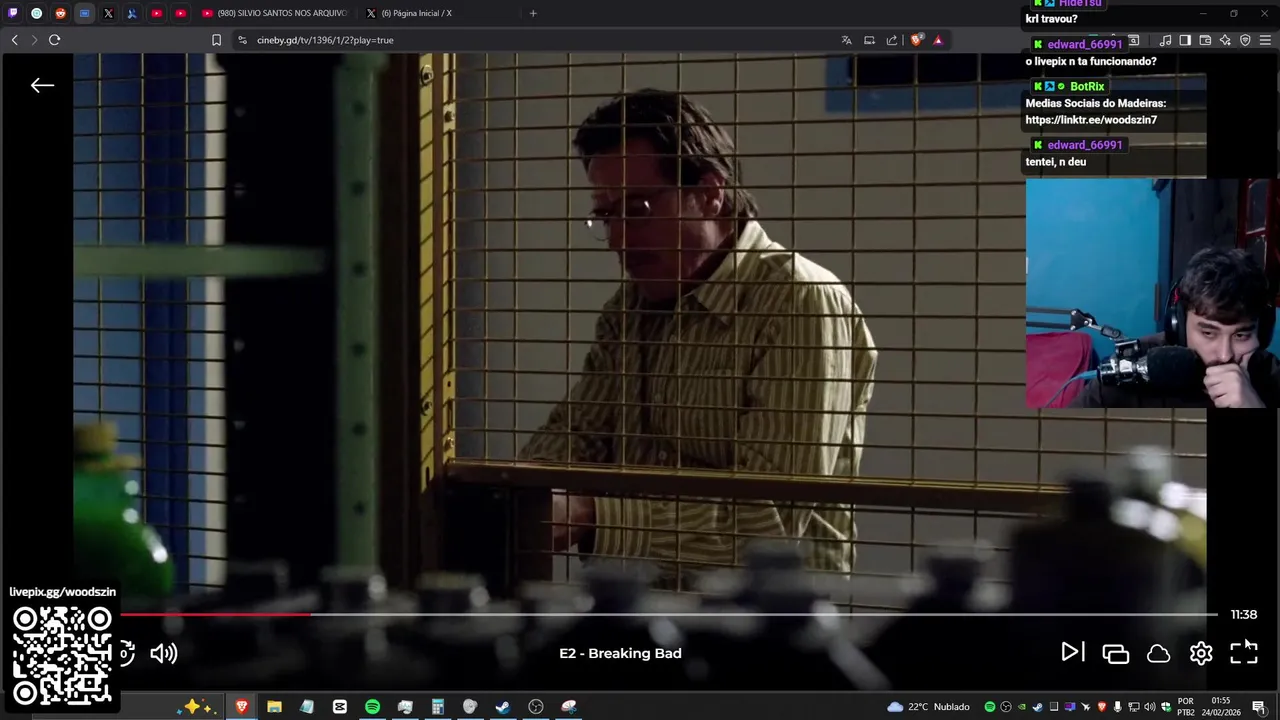1280x720 pixels.
Task: Click username edward_66991 above 'tentei, n deu'
Action: (x=1085, y=145)
